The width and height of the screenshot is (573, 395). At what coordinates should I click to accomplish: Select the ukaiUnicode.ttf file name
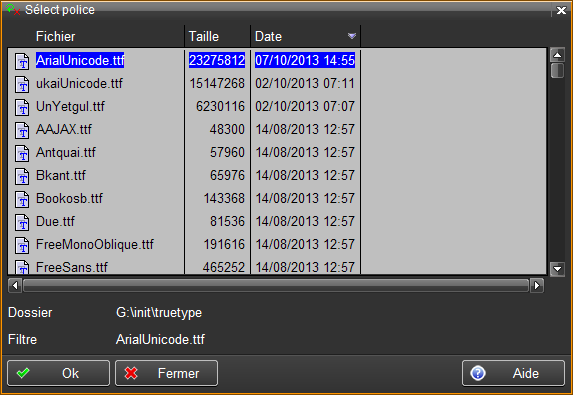(x=79, y=83)
